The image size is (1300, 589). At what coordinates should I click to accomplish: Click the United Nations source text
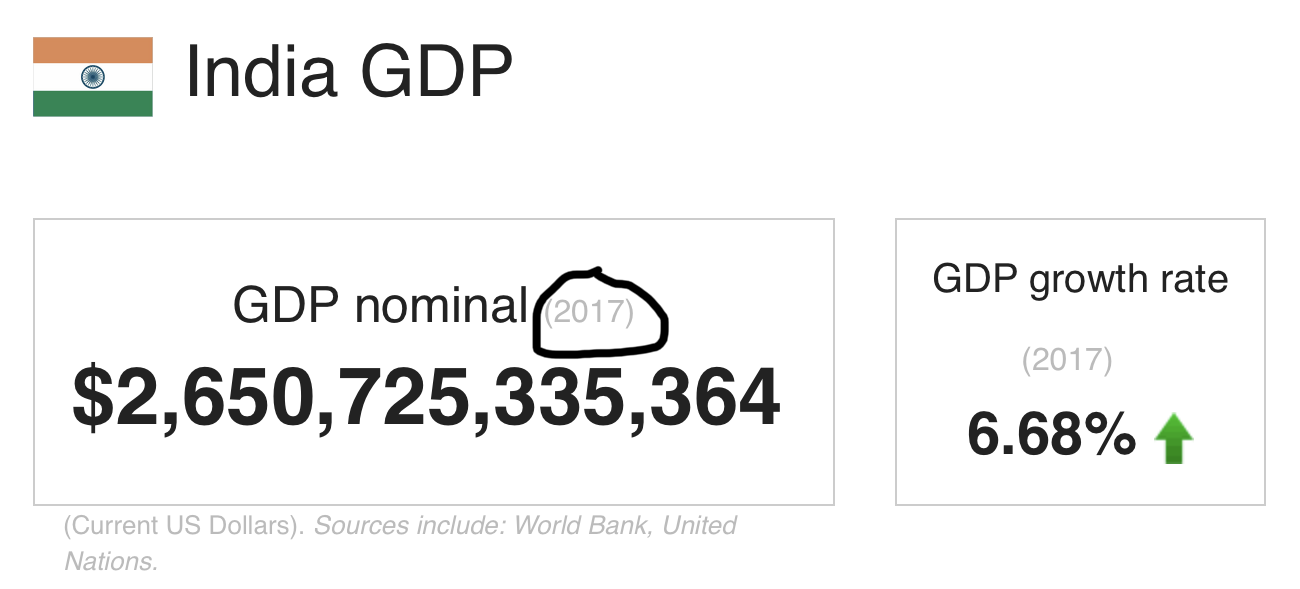(x=400, y=543)
